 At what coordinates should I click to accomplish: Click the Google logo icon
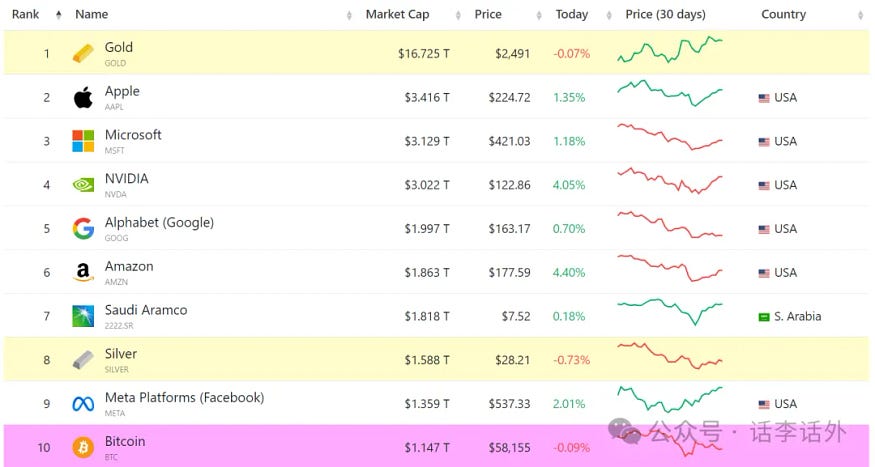83,229
